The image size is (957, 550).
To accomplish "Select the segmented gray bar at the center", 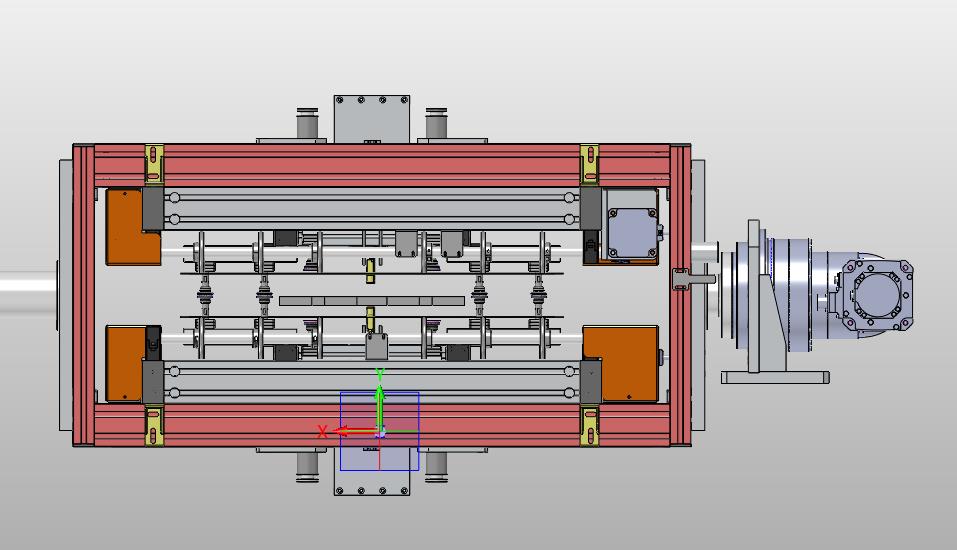I will [x=372, y=301].
